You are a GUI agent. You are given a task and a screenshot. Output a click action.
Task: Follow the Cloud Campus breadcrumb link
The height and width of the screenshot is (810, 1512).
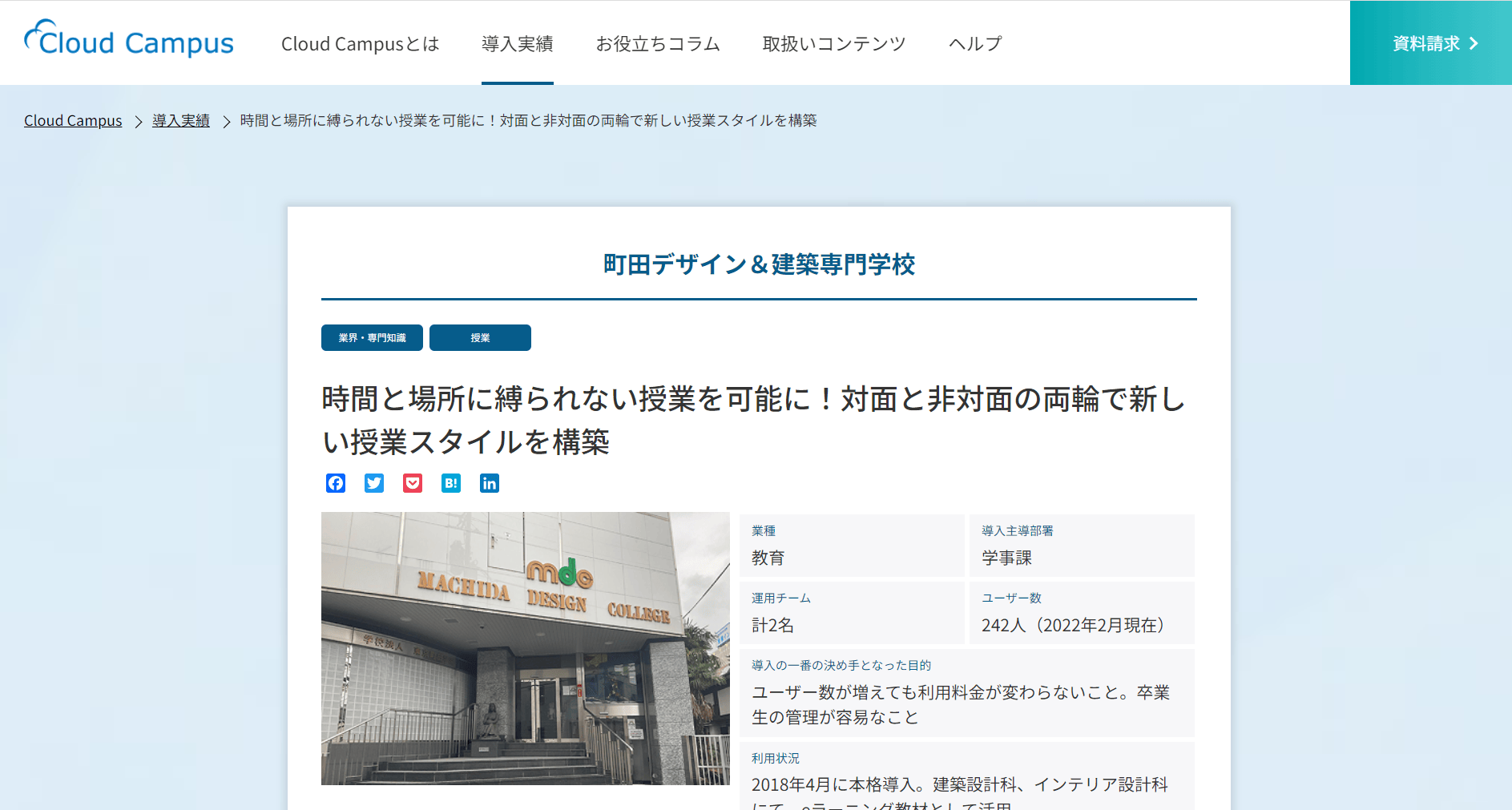point(73,120)
